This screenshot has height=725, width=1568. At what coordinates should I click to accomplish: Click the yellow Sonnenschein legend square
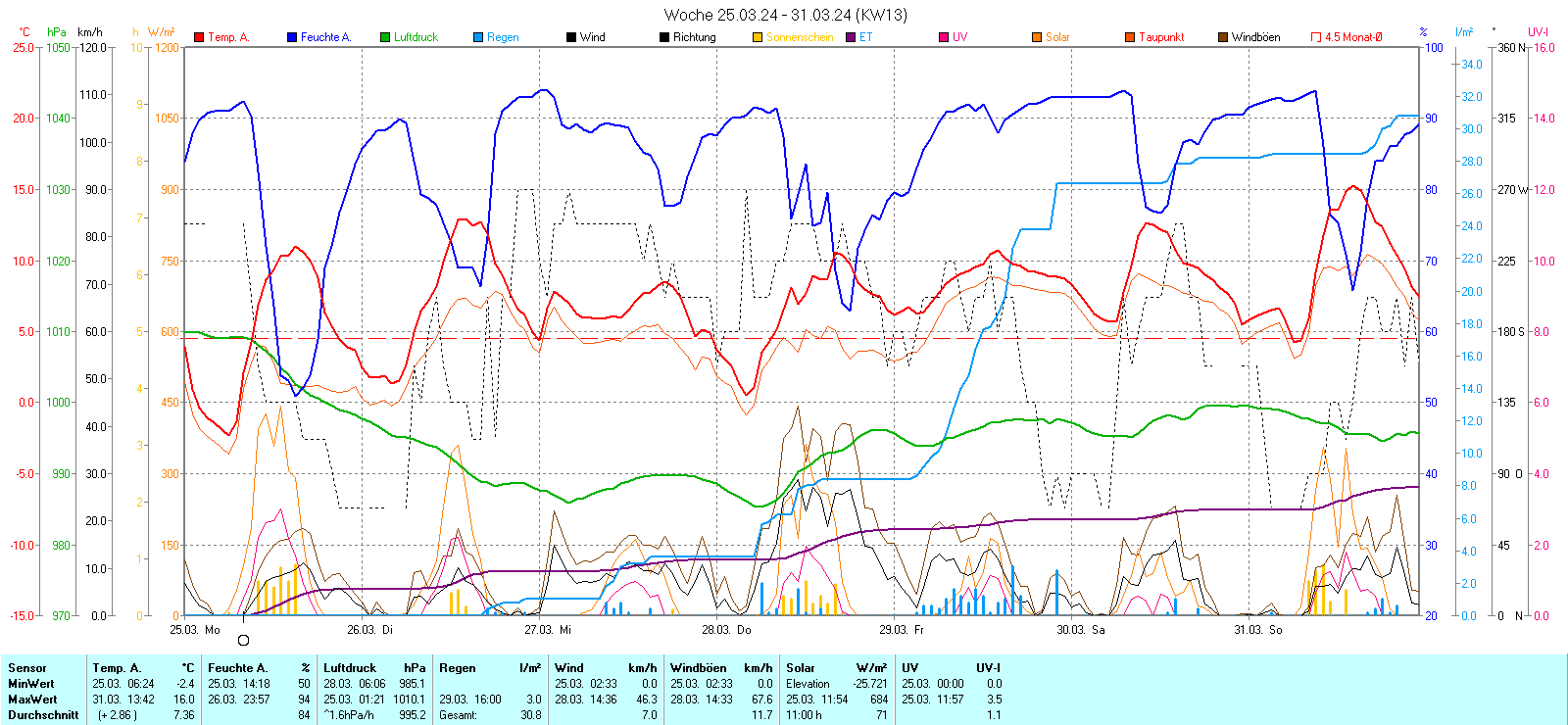(758, 37)
